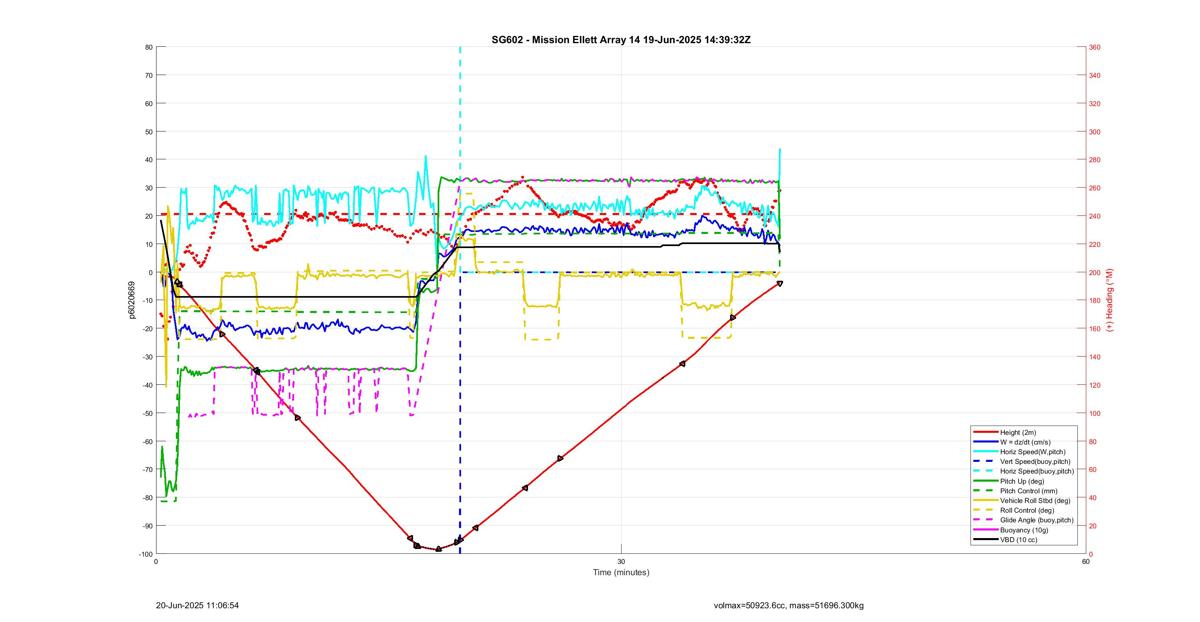
Task: Click the triangle marker at the Height curve minimum
Action: [x=438, y=549]
